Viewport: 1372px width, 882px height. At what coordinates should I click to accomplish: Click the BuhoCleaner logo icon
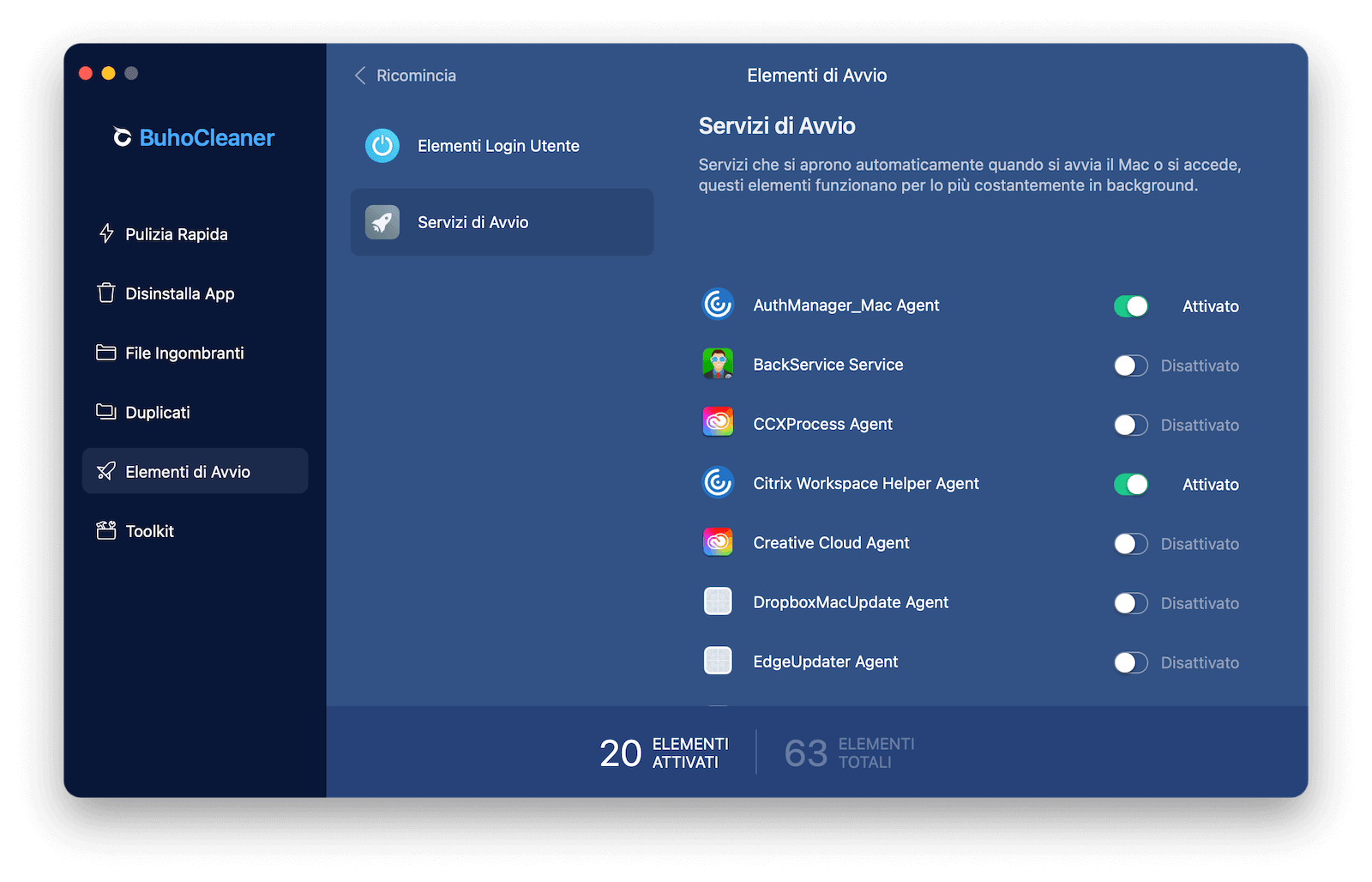(123, 137)
